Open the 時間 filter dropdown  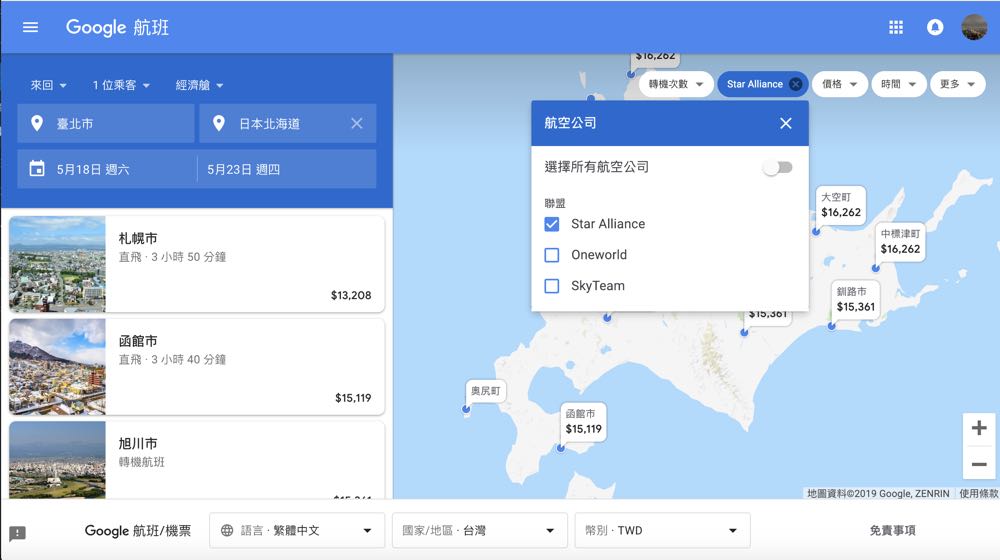tap(898, 84)
